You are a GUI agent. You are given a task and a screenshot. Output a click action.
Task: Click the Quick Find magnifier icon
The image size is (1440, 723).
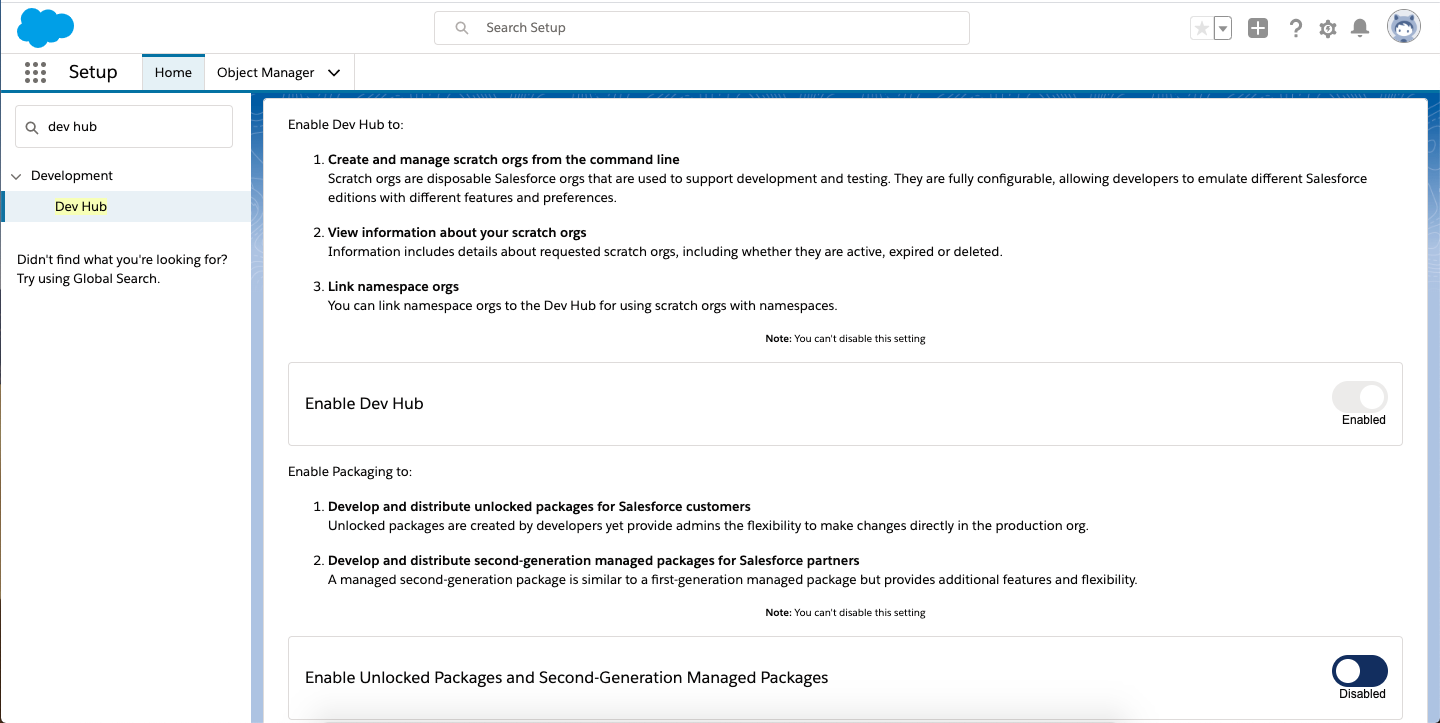click(32, 127)
